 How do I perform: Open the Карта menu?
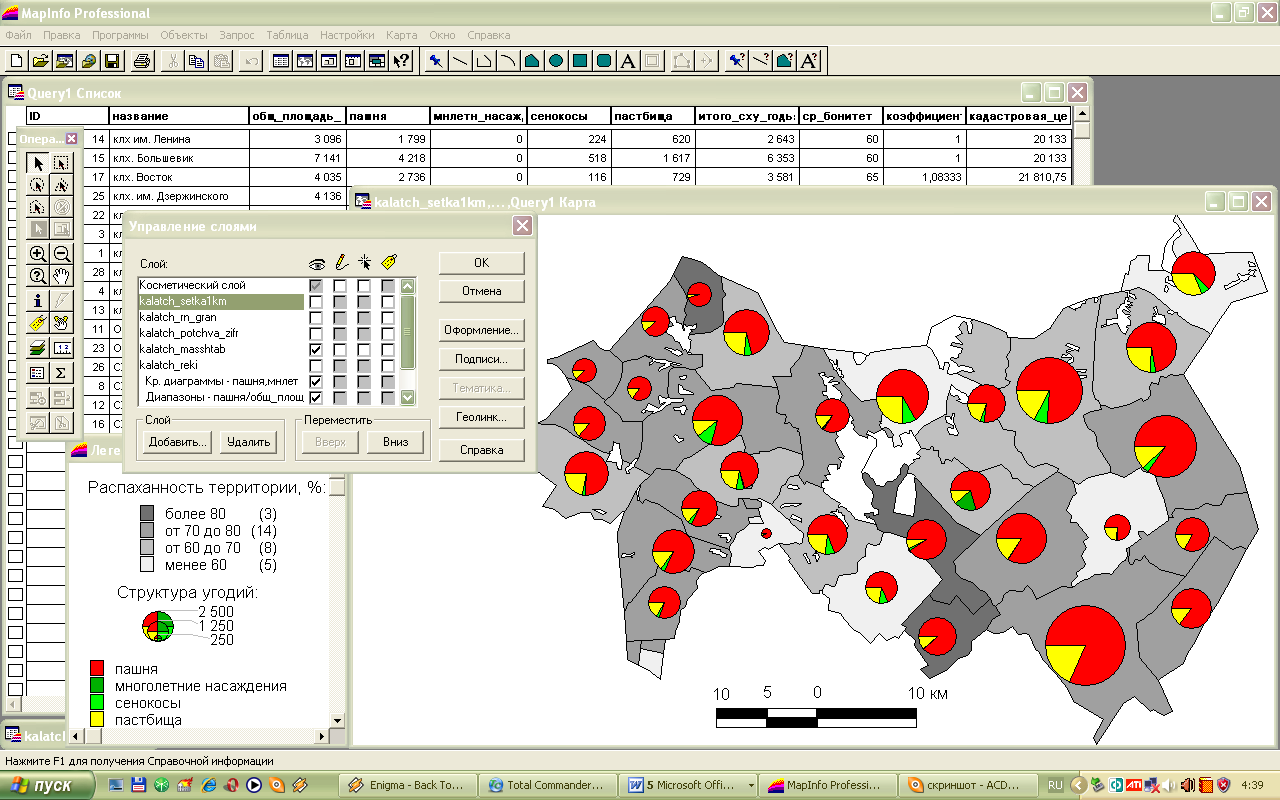[402, 35]
